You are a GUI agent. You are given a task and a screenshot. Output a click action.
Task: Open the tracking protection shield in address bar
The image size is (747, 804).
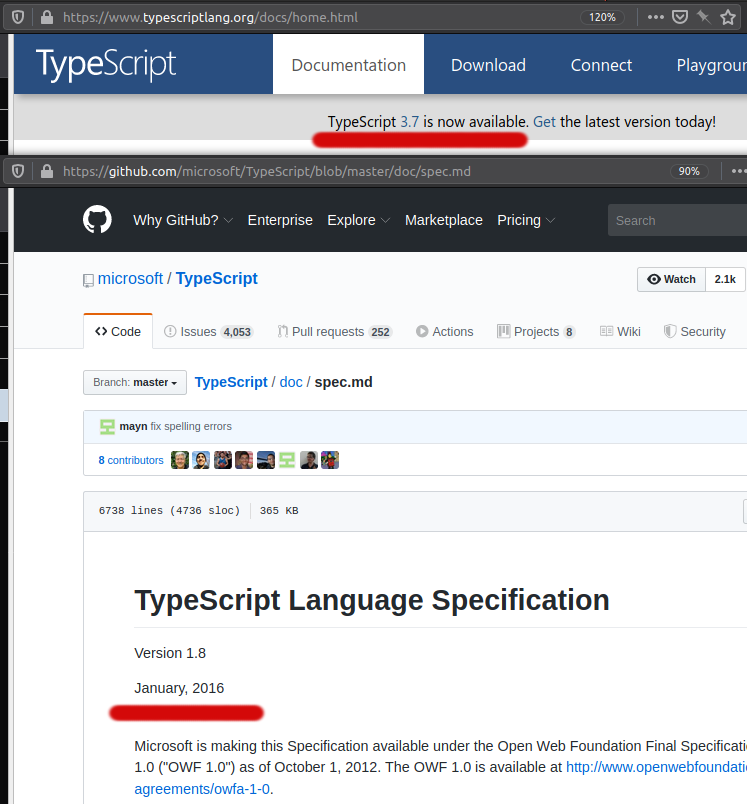(16, 16)
